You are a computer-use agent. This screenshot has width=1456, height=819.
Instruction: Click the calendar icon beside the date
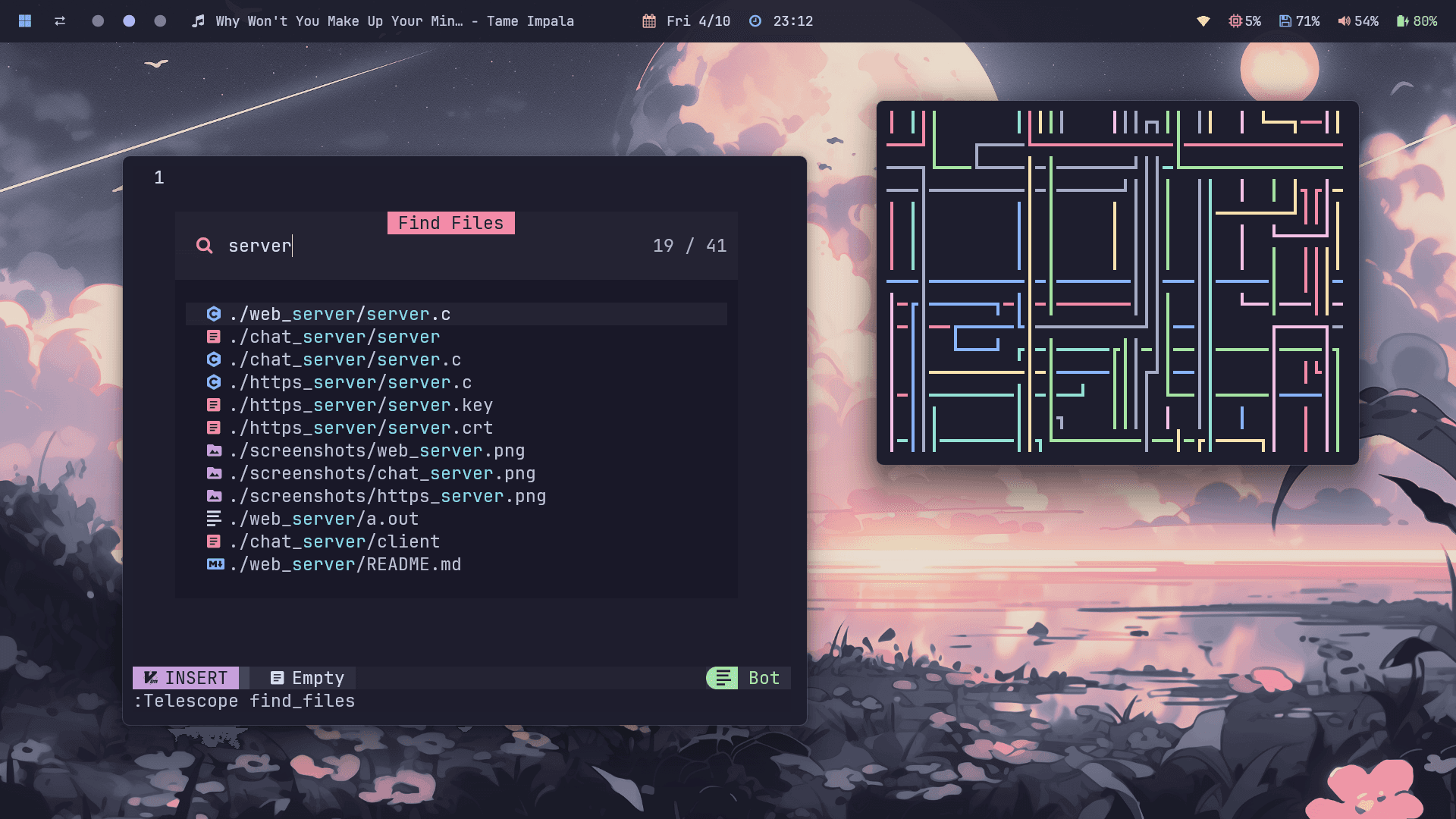click(x=649, y=21)
